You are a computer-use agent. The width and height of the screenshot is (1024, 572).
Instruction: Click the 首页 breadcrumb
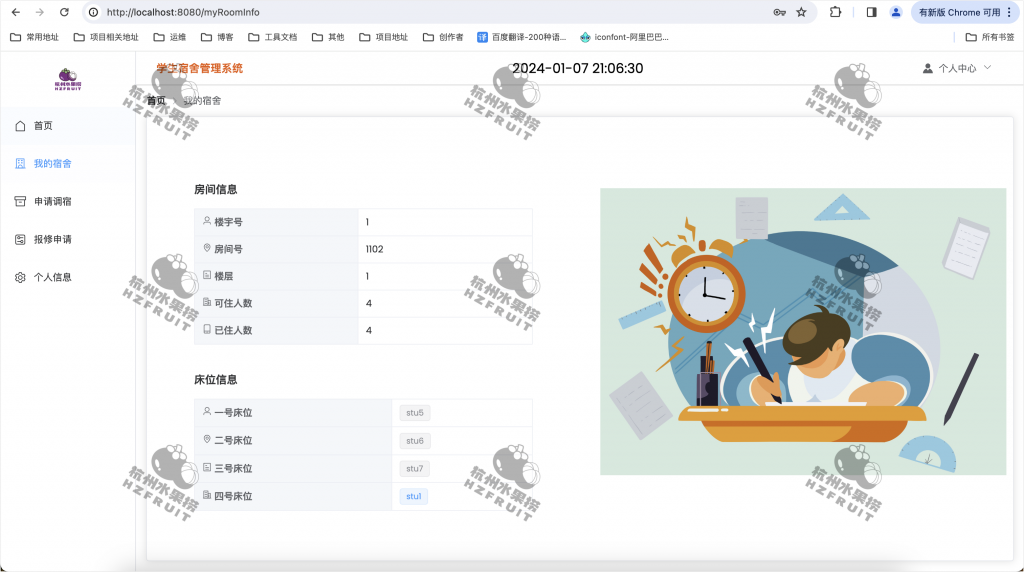point(156,101)
